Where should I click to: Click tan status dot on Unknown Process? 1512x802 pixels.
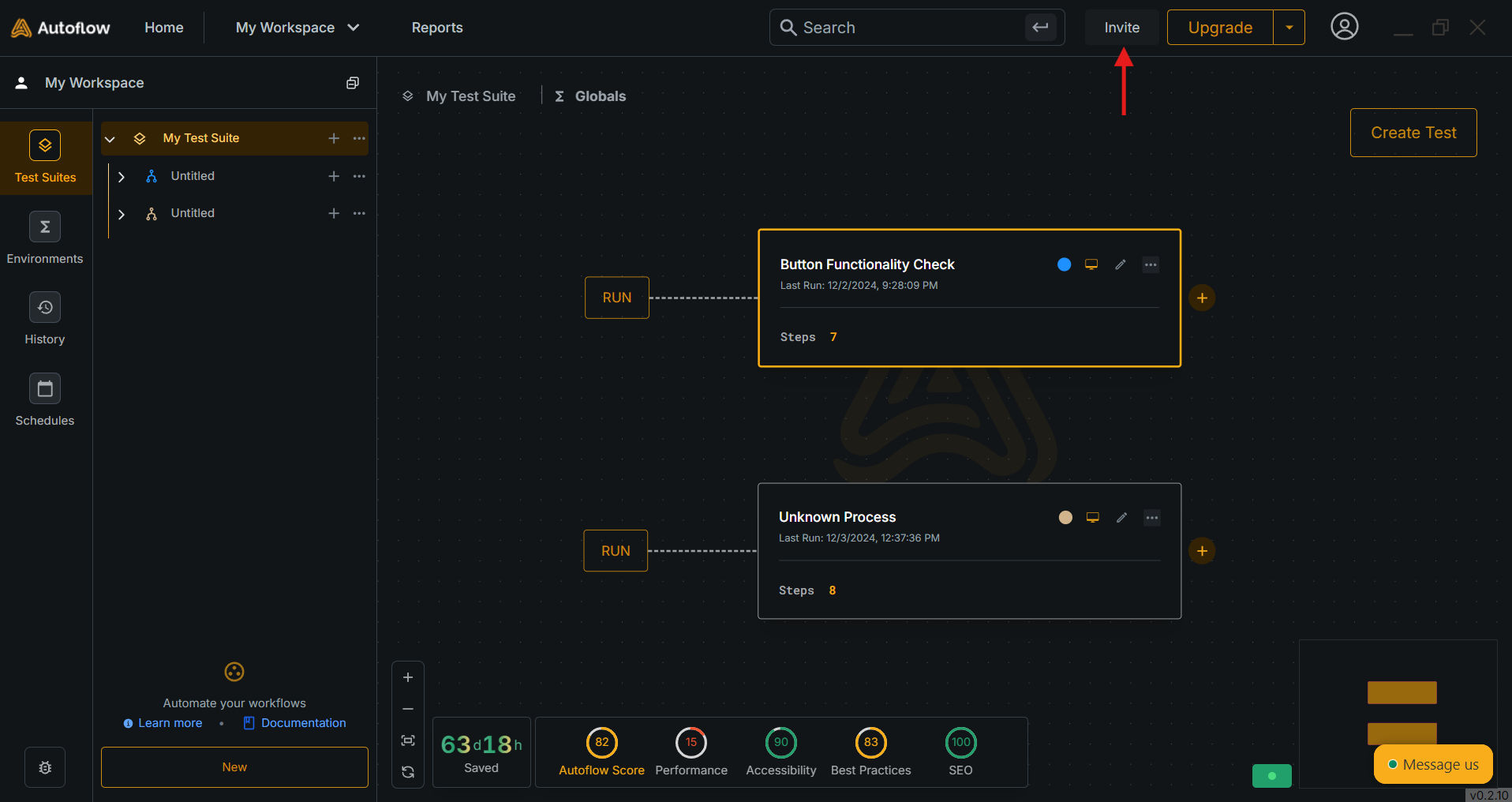point(1065,518)
